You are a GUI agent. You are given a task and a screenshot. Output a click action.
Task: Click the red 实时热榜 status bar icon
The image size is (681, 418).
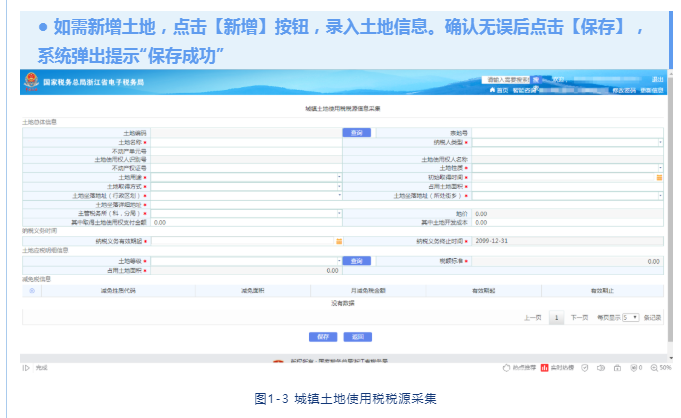pos(544,368)
